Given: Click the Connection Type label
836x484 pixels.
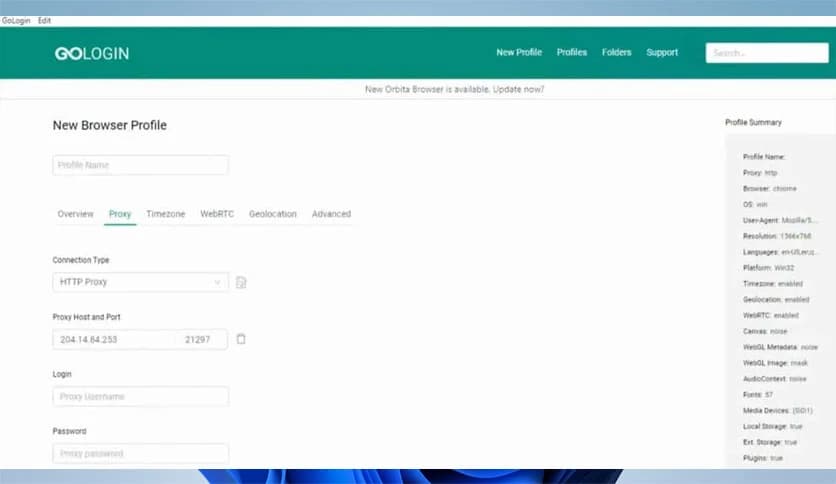Looking at the screenshot, I should coord(81,260).
